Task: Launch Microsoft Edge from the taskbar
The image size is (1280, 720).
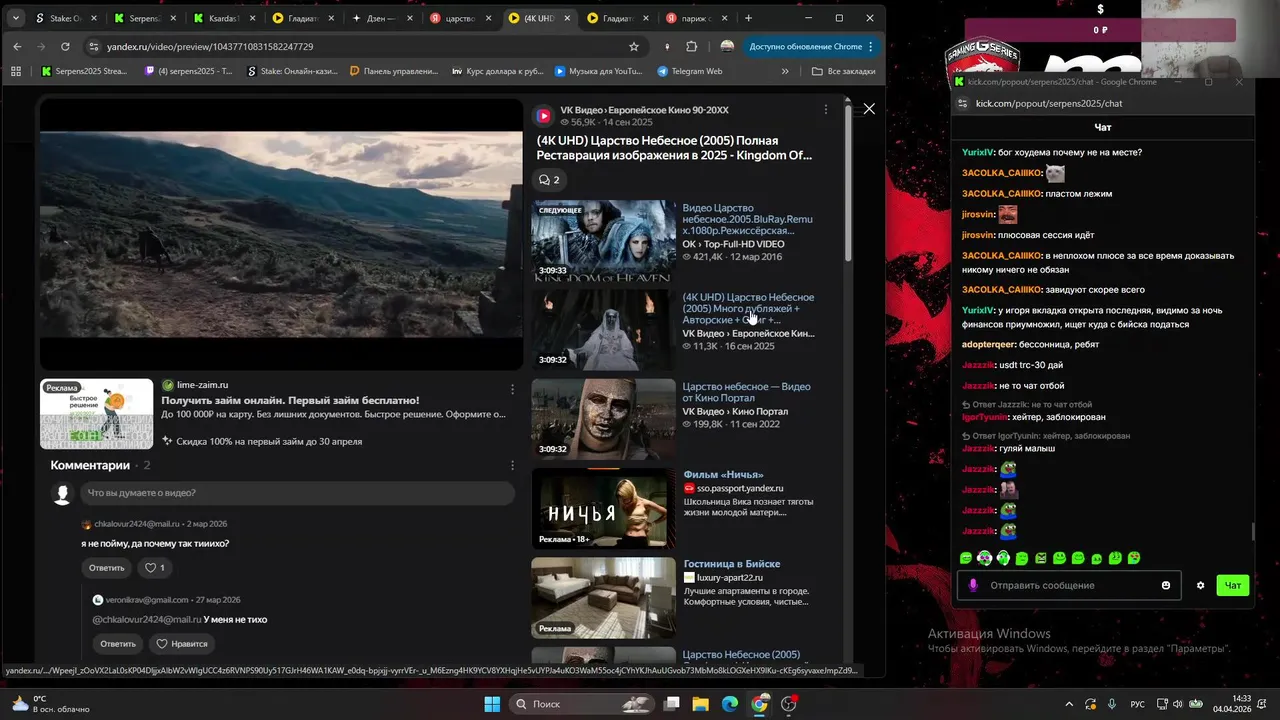Action: click(x=730, y=704)
